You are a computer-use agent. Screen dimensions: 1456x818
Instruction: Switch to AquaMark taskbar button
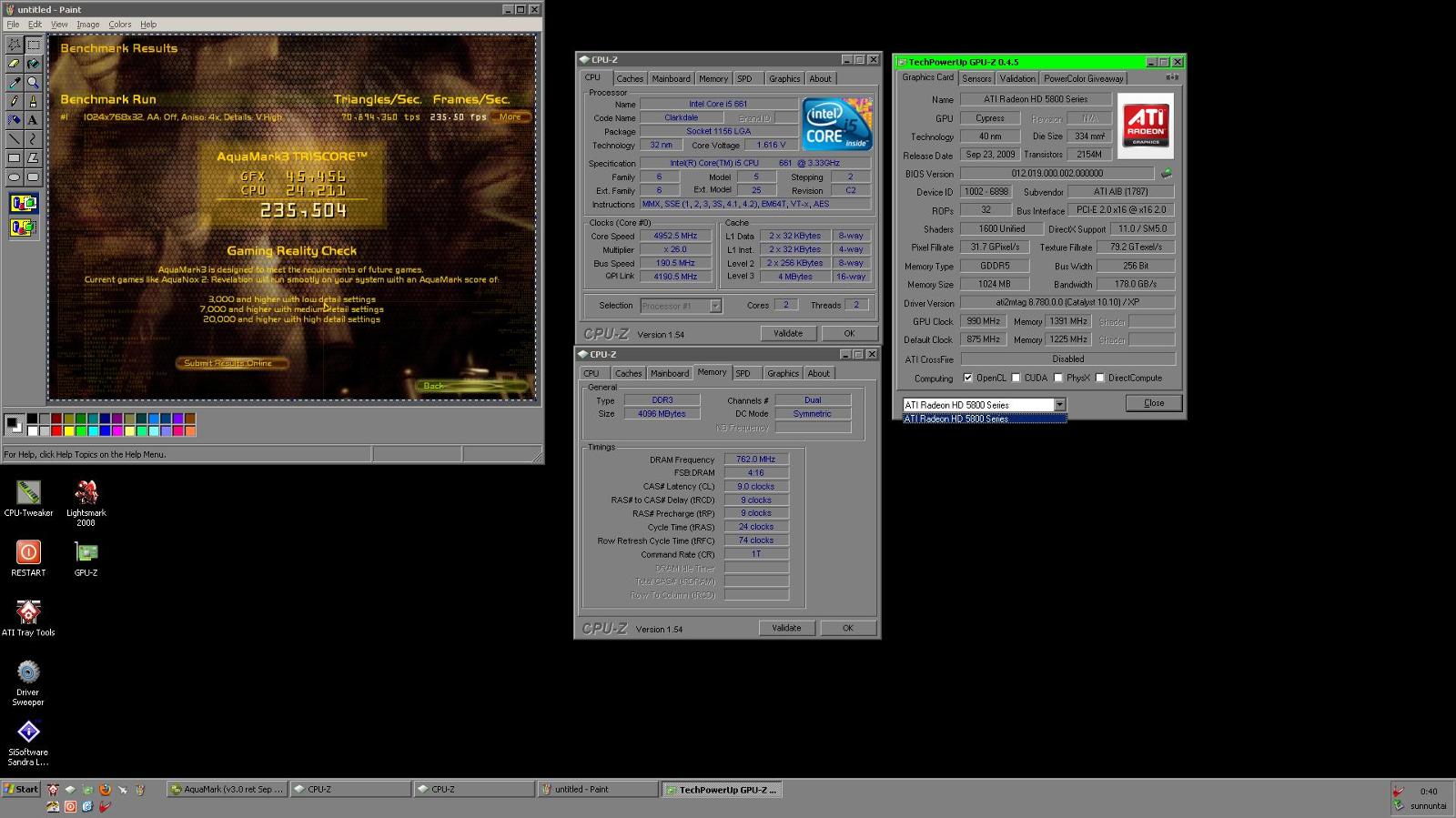(x=227, y=790)
